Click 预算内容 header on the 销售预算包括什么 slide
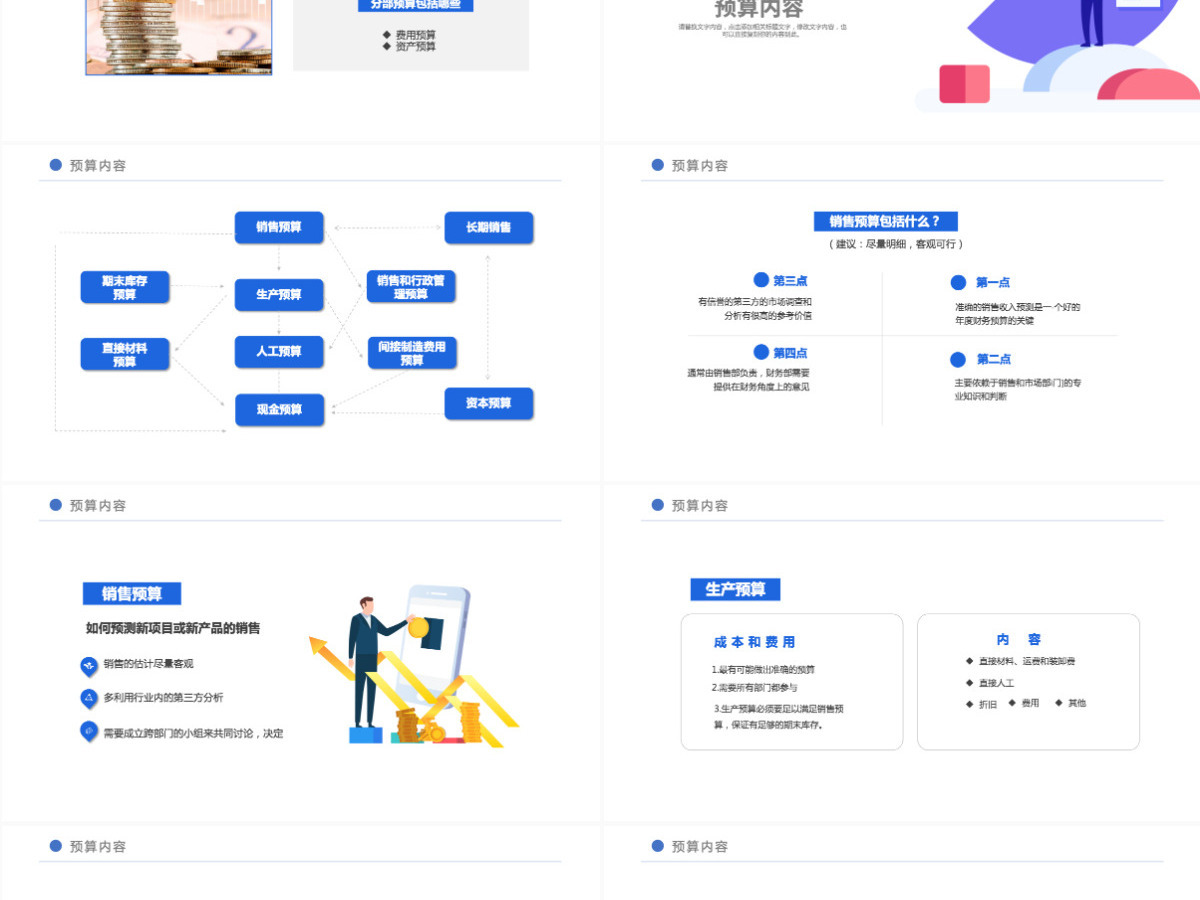Viewport: 1200px width, 900px height. pyautogui.click(x=700, y=165)
